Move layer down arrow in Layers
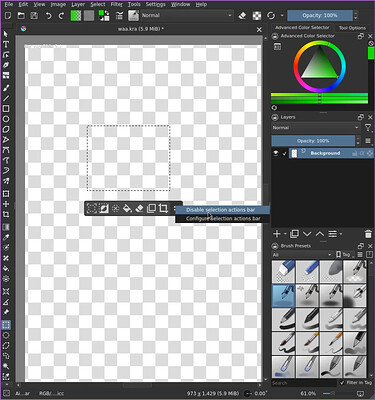 [x=307, y=234]
